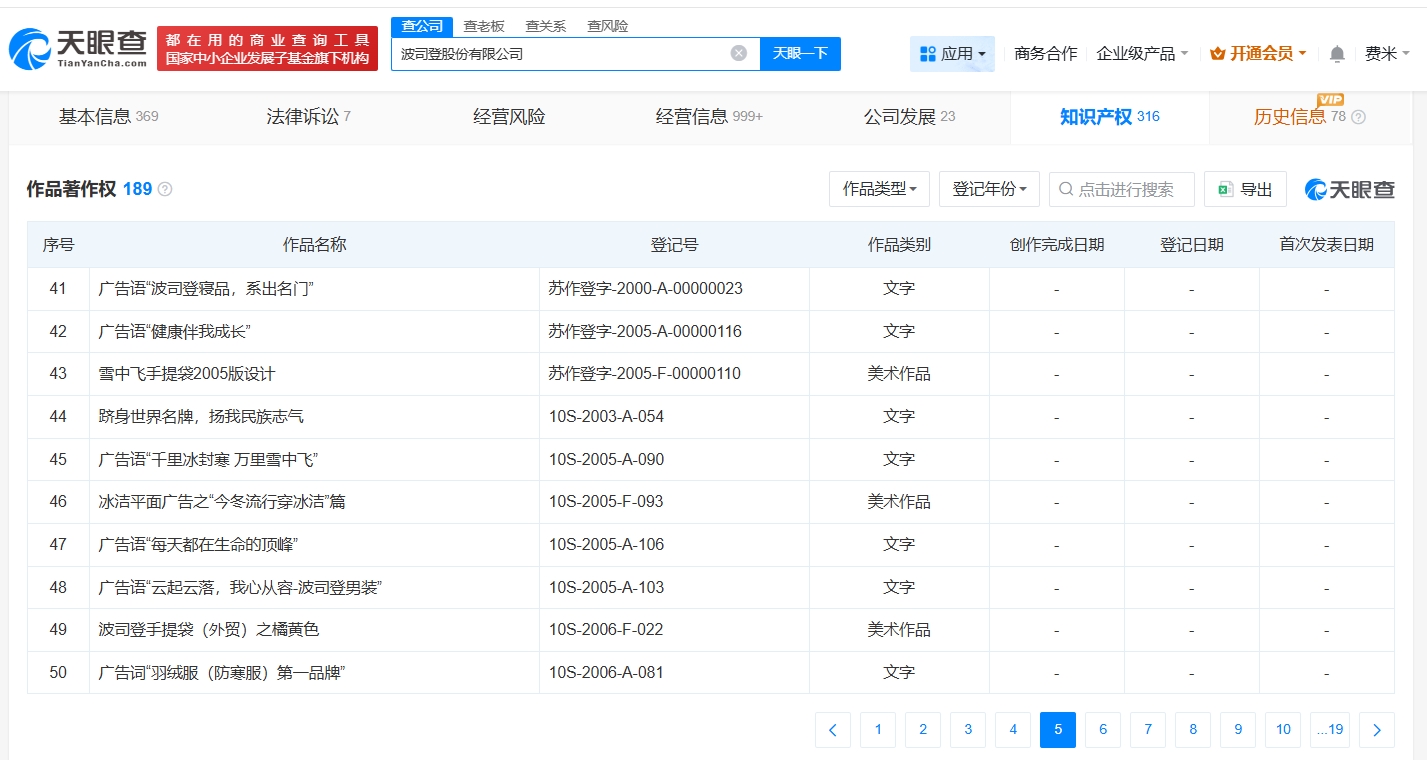Expand the 费米 user account menu
Screen dimensions: 1427x760
click(x=1387, y=54)
